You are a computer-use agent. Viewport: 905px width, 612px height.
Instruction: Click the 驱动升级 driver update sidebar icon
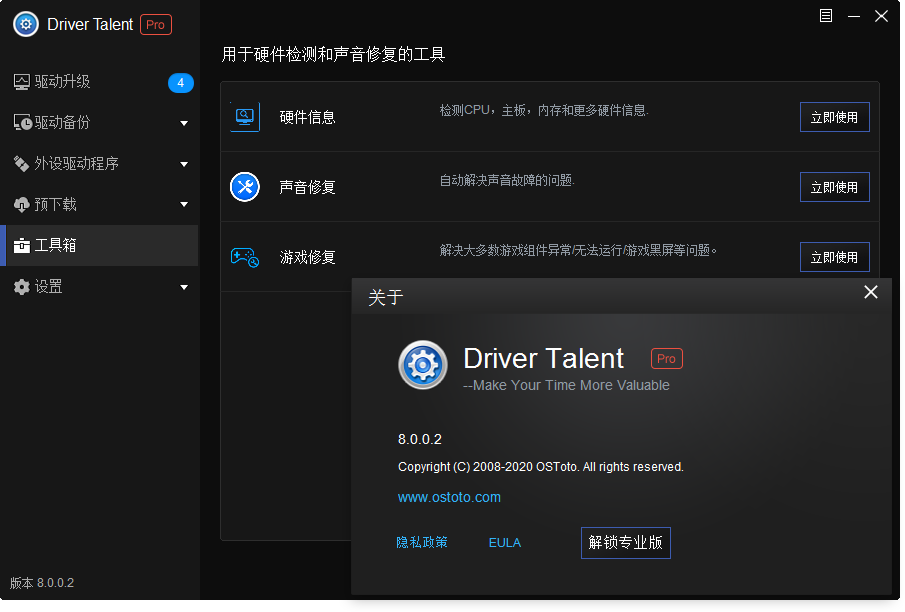tap(22, 81)
